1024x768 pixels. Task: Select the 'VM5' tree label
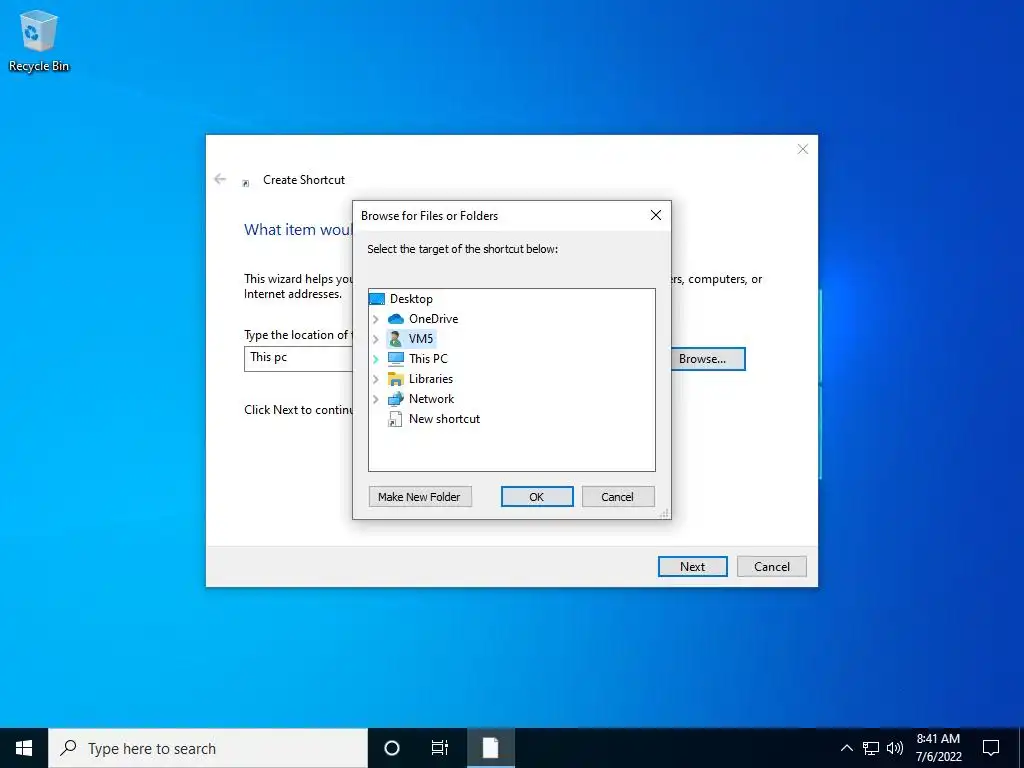pos(421,339)
